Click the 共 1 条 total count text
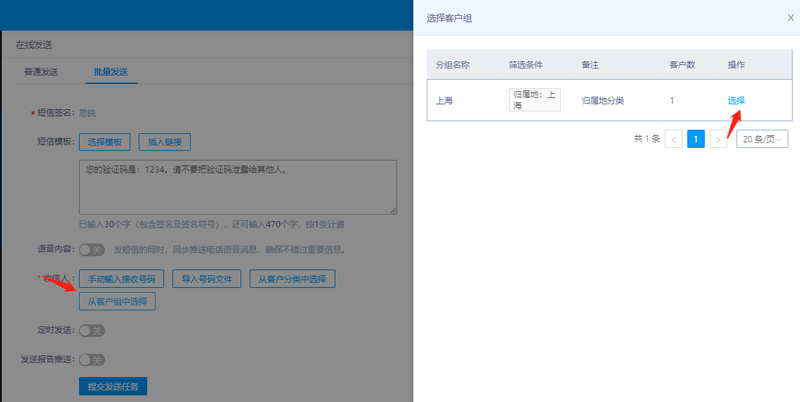Viewport: 800px width, 402px height. [x=647, y=139]
